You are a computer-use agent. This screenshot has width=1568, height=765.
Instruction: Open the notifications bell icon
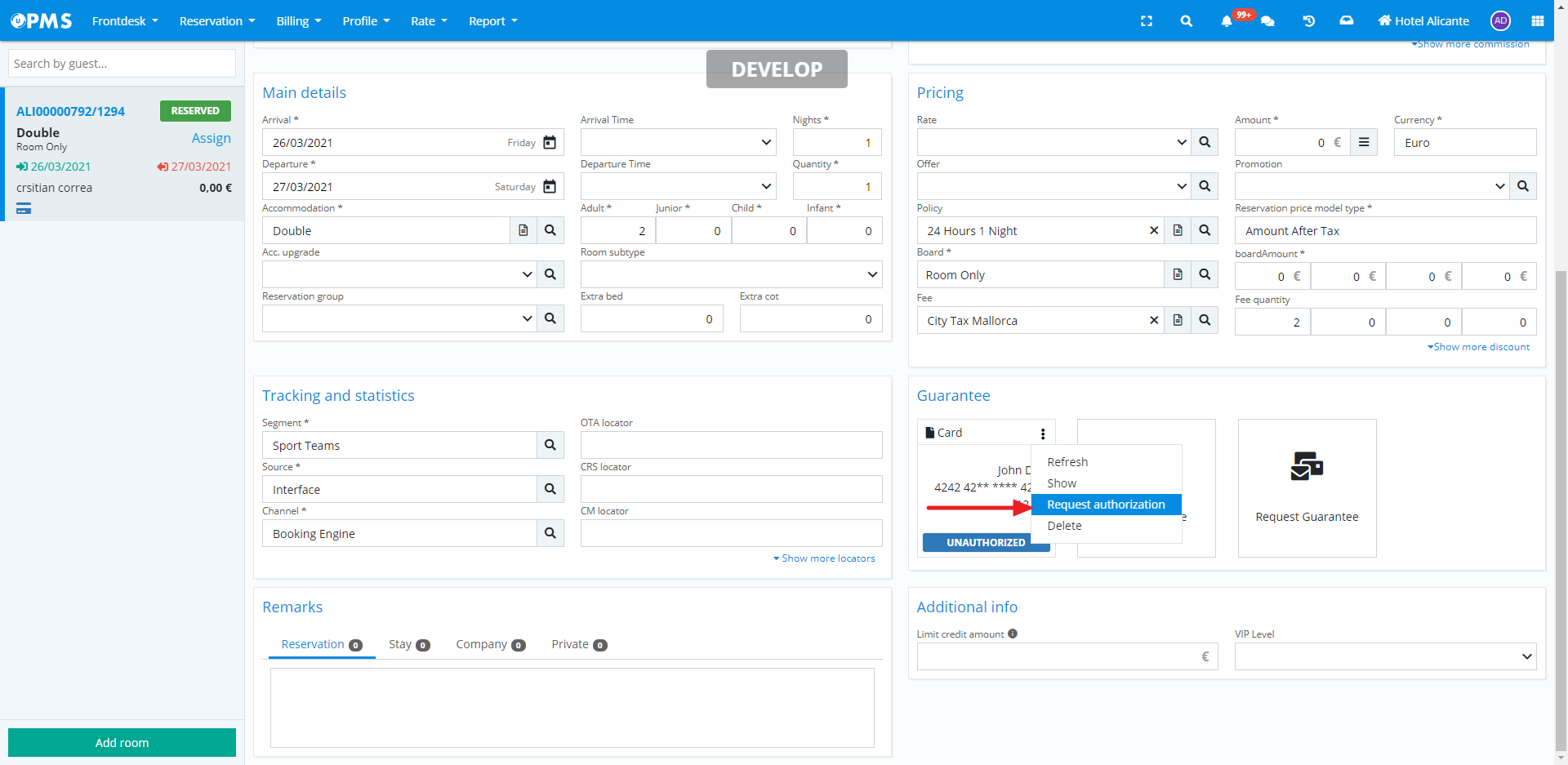point(1226,21)
